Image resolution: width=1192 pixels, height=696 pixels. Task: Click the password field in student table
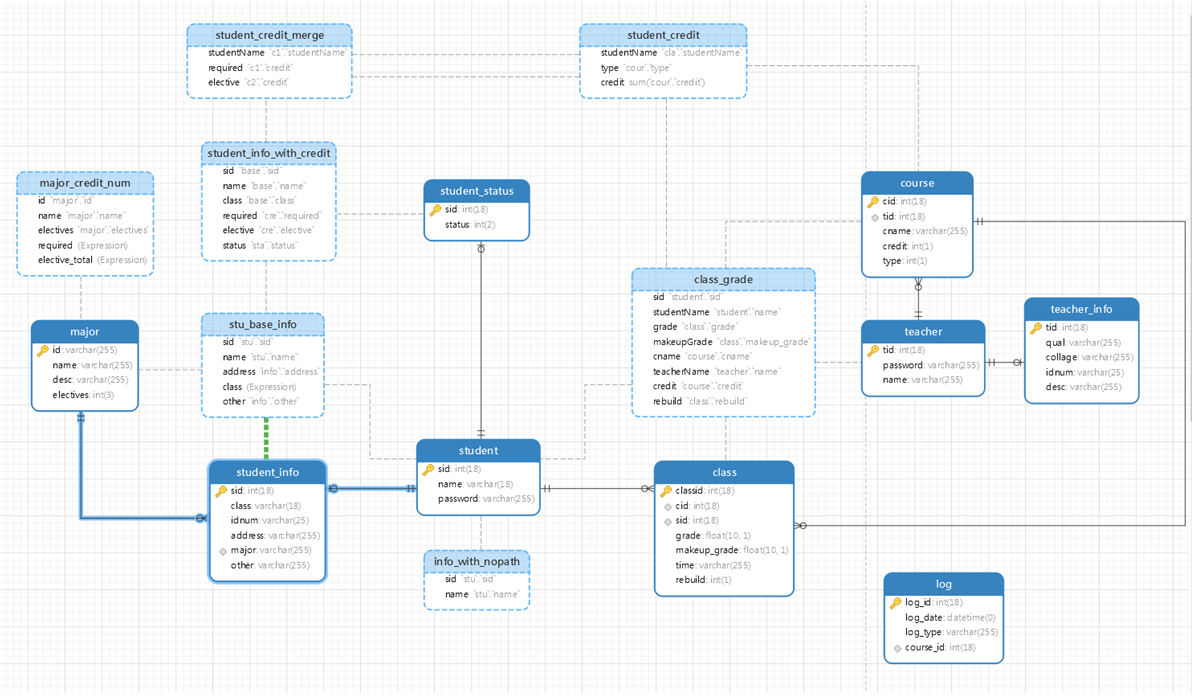tap(487, 499)
